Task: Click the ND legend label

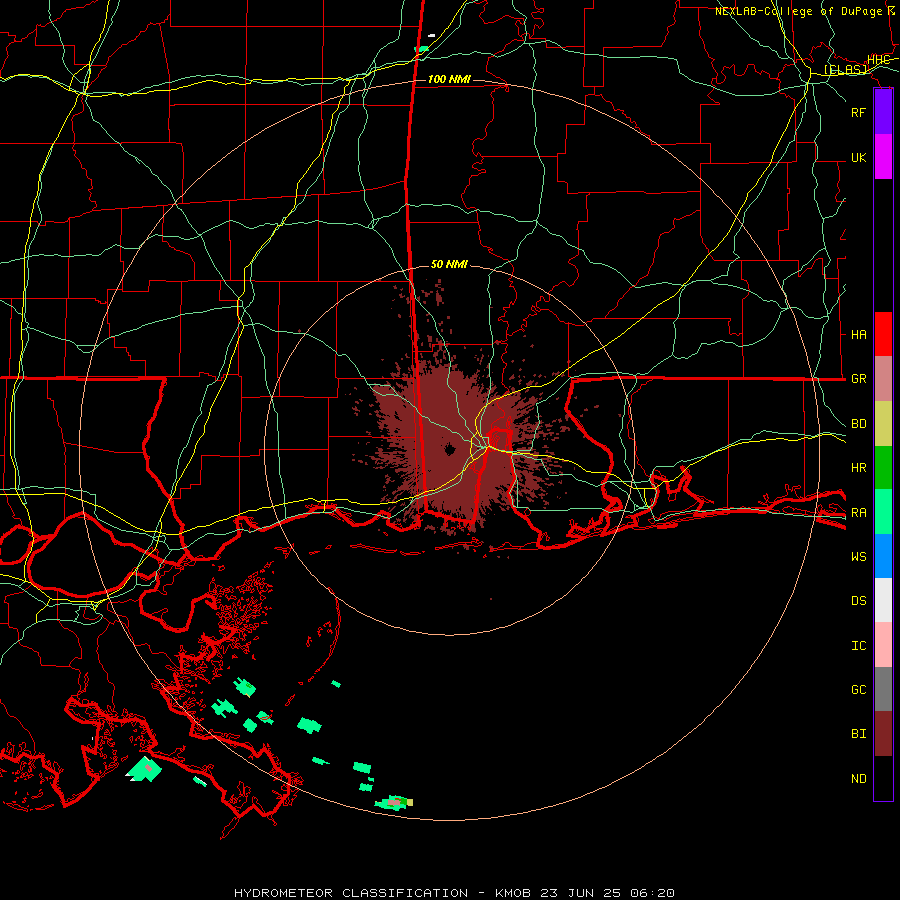Action: (858, 778)
